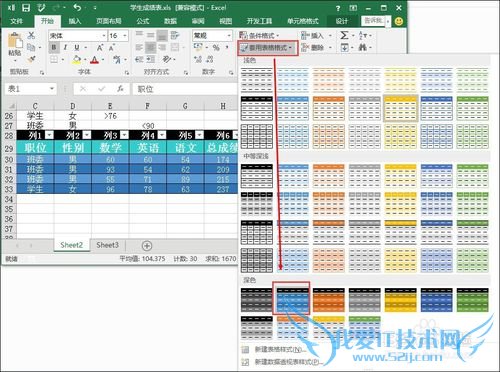
Task: Open 对齐方式 alignment dialog launcher
Action: click(186, 72)
